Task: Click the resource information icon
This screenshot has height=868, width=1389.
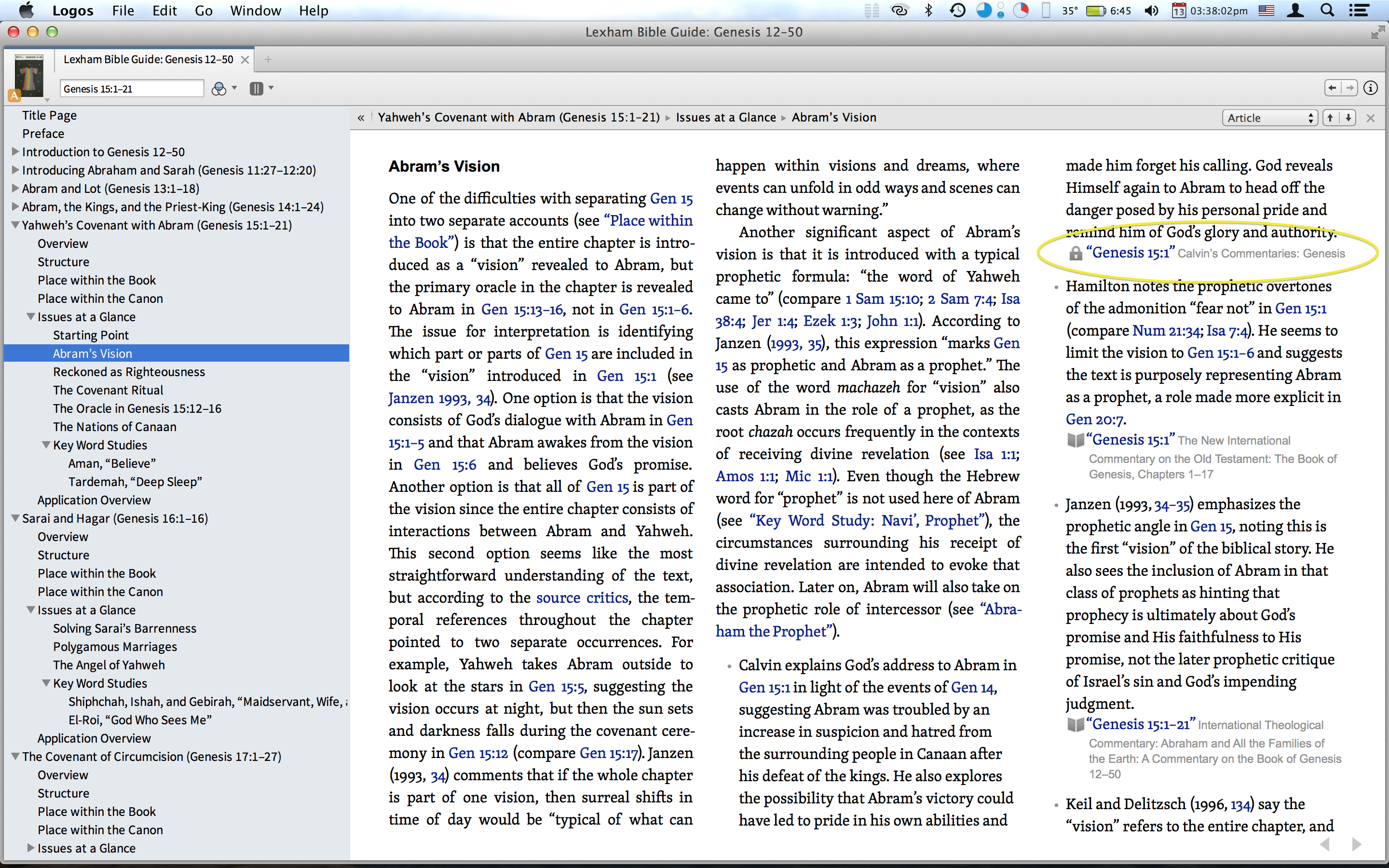Action: (x=1370, y=88)
